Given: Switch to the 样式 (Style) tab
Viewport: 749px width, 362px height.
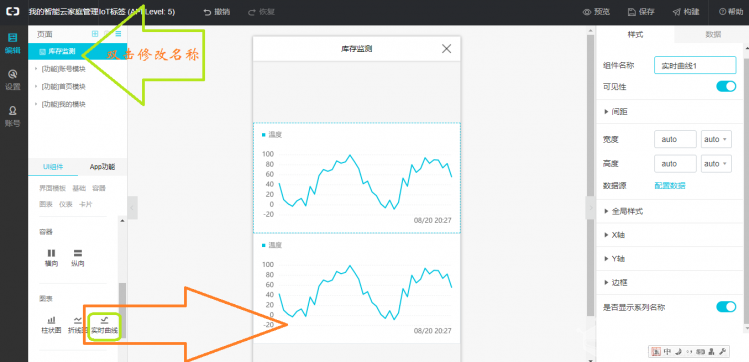Looking at the screenshot, I should tap(635, 34).
